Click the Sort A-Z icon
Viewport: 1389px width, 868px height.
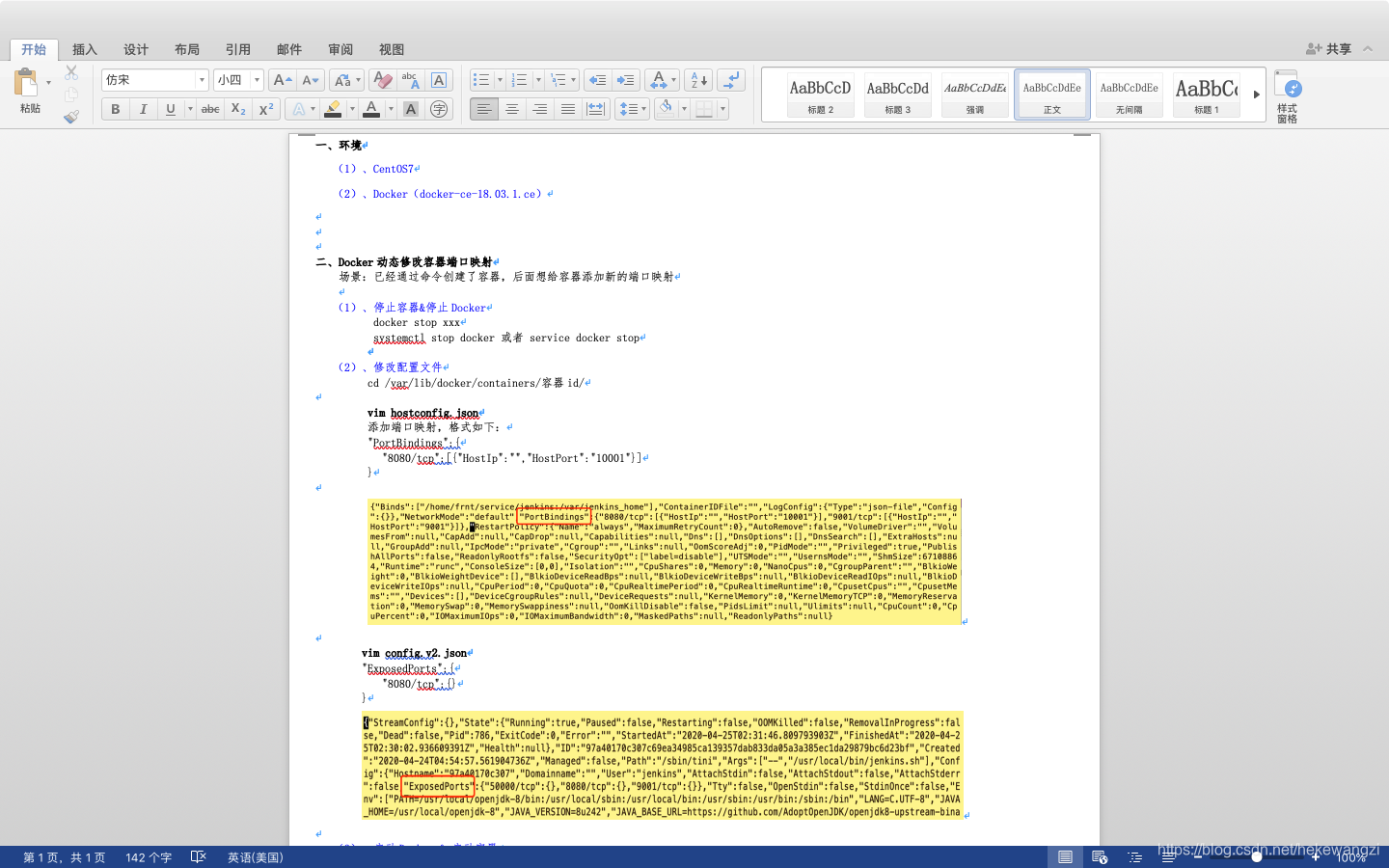tap(698, 80)
